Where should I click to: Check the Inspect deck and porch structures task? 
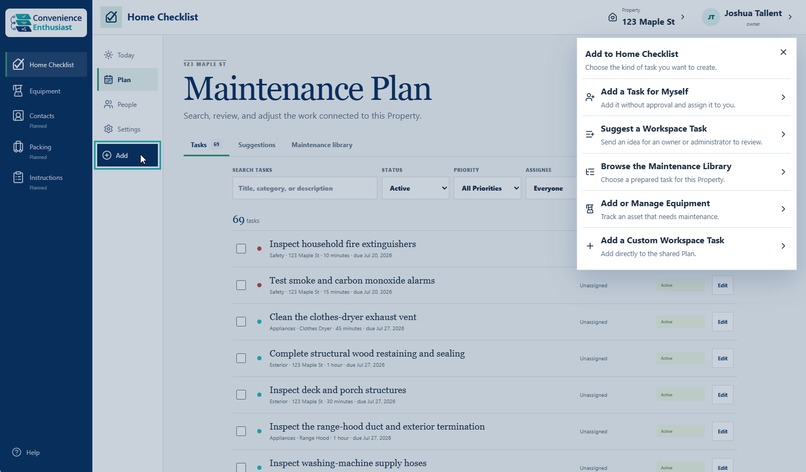pyautogui.click(x=241, y=394)
